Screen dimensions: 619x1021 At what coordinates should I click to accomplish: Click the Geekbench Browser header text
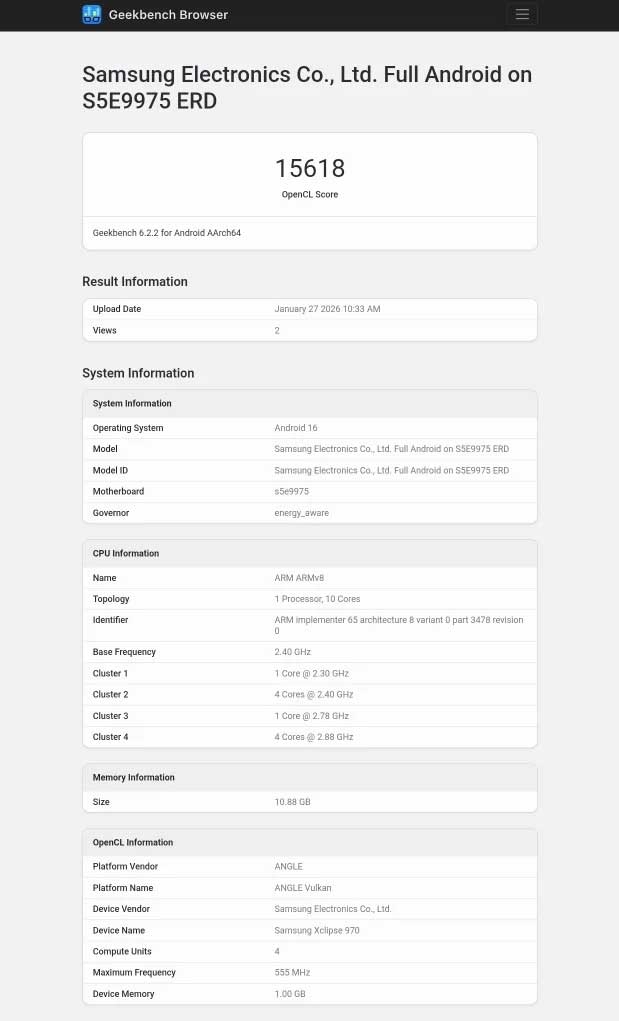[x=166, y=14]
